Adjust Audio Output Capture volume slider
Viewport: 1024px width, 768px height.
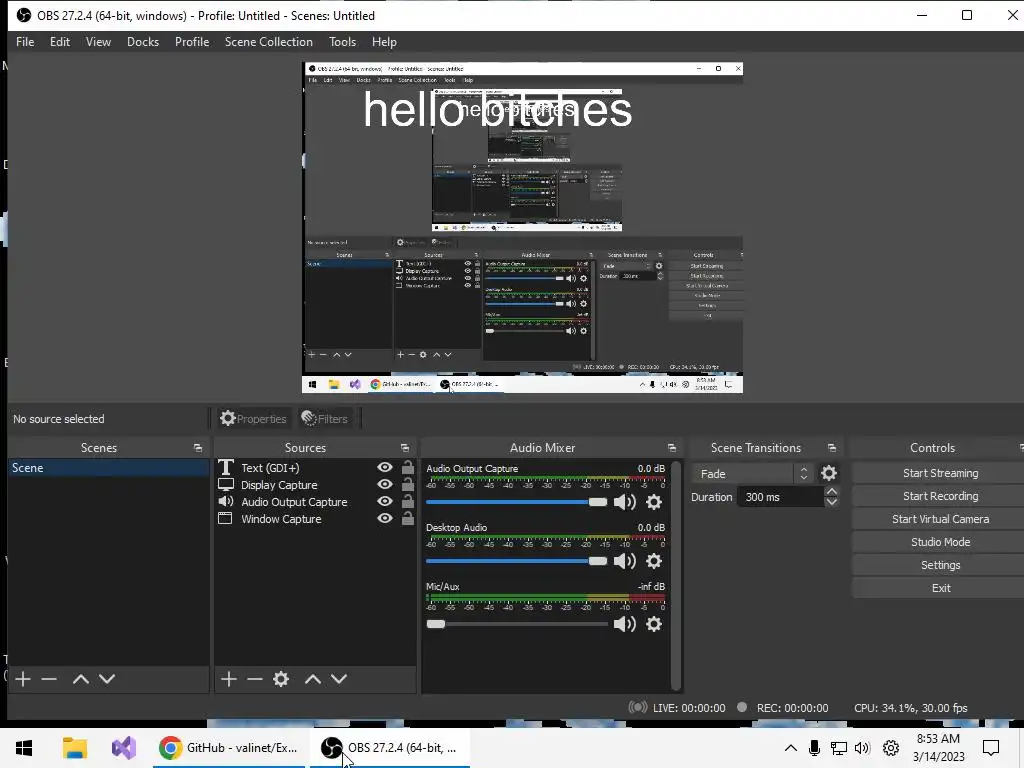[x=517, y=502]
